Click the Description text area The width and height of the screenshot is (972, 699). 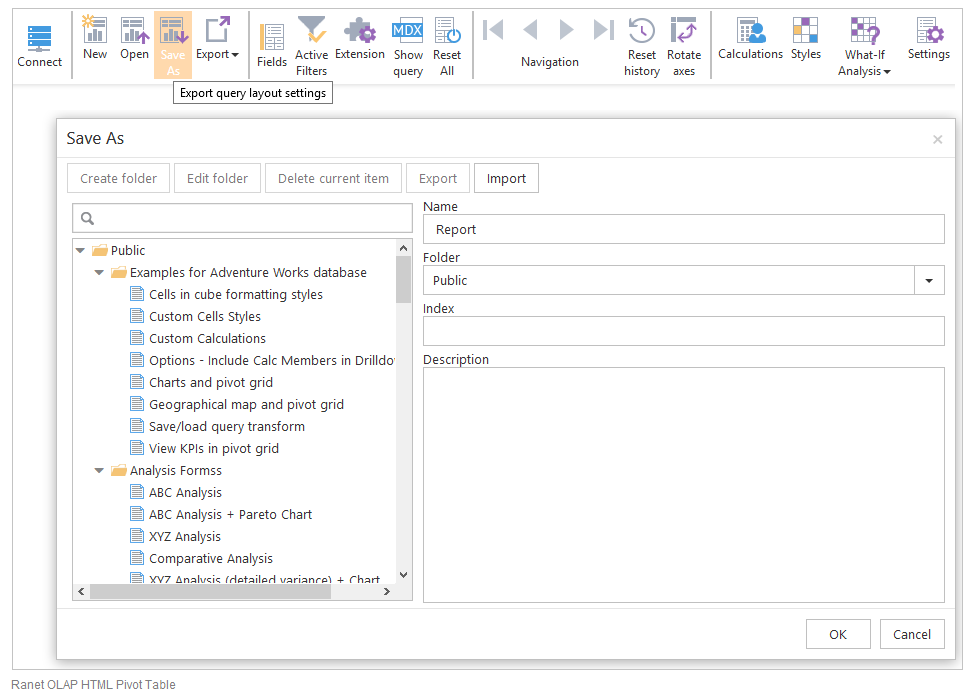click(x=684, y=485)
